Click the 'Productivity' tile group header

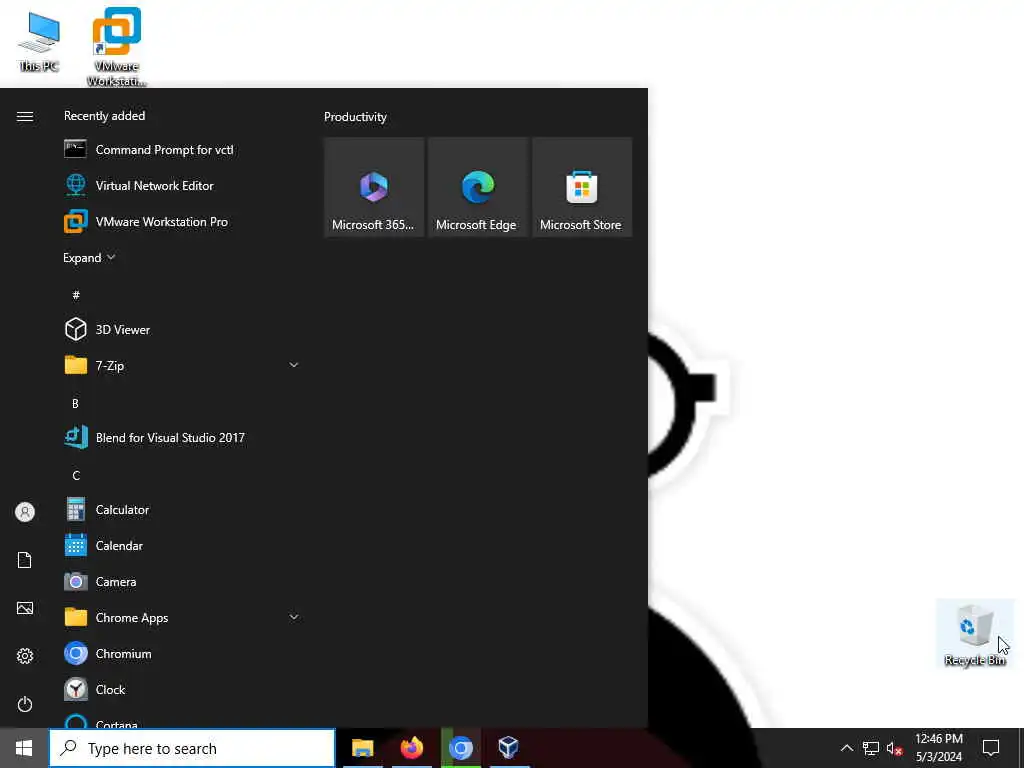coord(355,117)
